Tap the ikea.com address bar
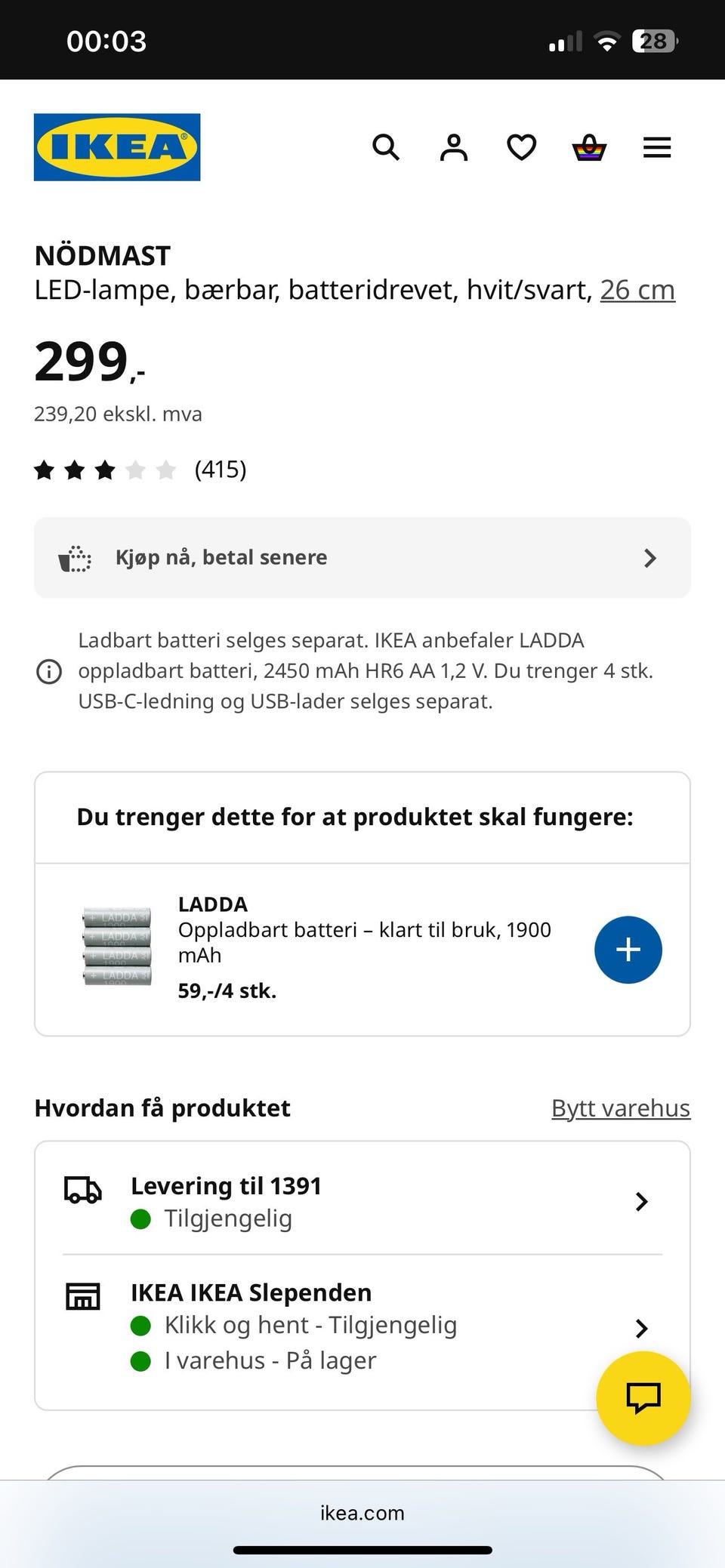Viewport: 725px width, 1568px height. pos(362,1513)
